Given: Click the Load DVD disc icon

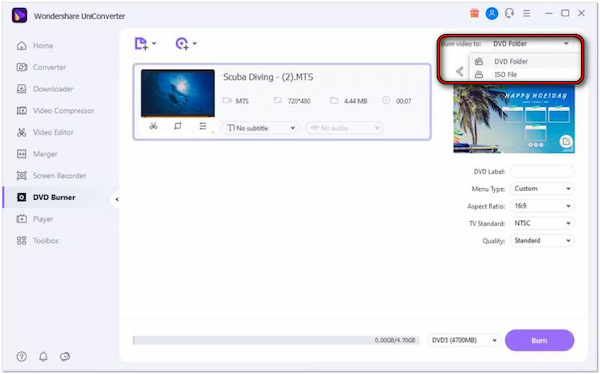Looking at the screenshot, I should click(x=186, y=44).
